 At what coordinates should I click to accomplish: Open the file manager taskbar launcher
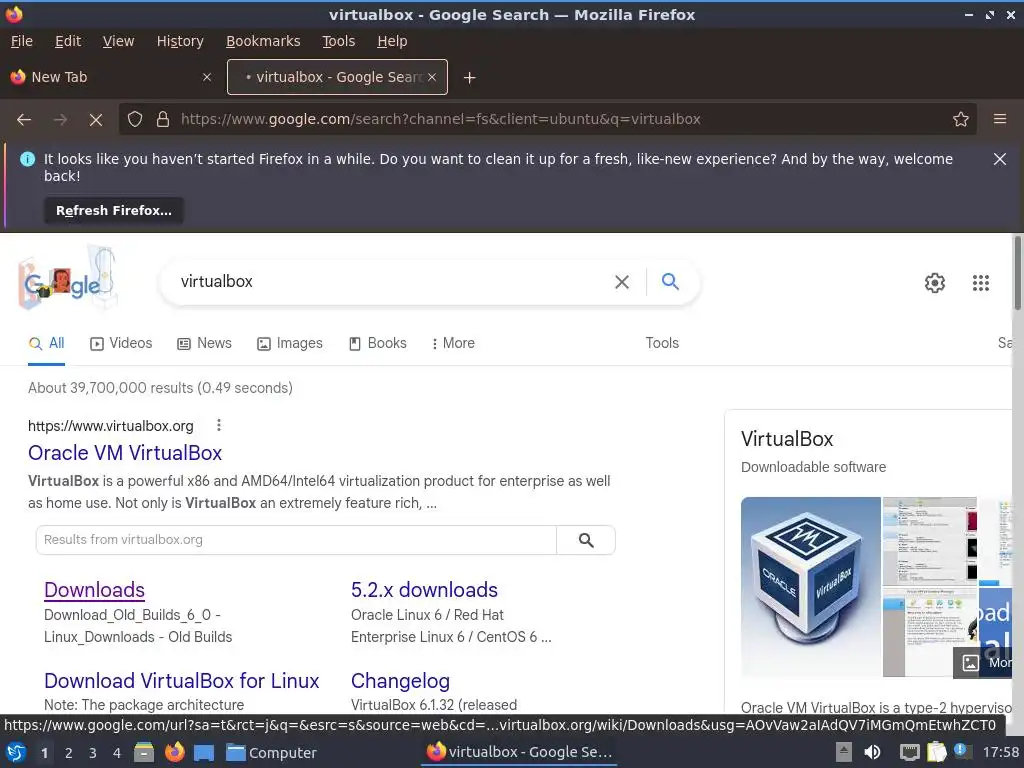pos(144,753)
